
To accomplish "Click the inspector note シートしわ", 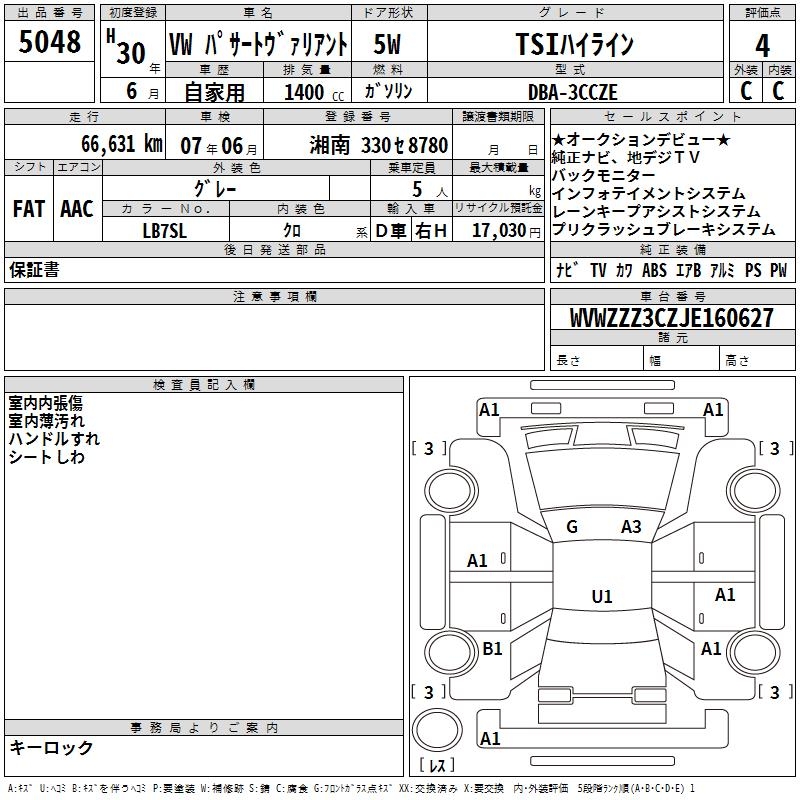I will click(46, 457).
